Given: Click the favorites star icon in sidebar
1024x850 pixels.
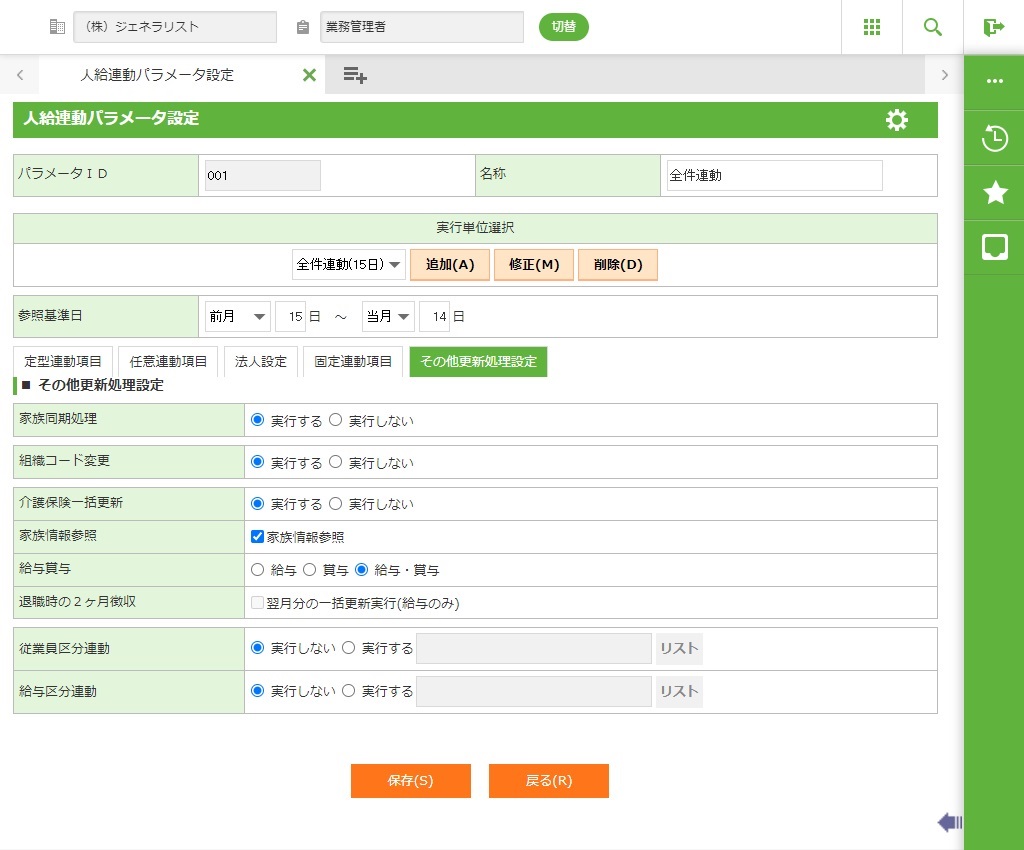Looking at the screenshot, I should click(994, 193).
